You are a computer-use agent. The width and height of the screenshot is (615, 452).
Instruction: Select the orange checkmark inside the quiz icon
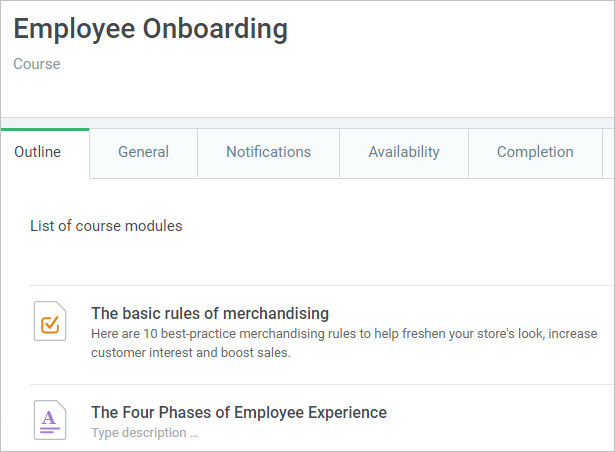click(x=50, y=324)
